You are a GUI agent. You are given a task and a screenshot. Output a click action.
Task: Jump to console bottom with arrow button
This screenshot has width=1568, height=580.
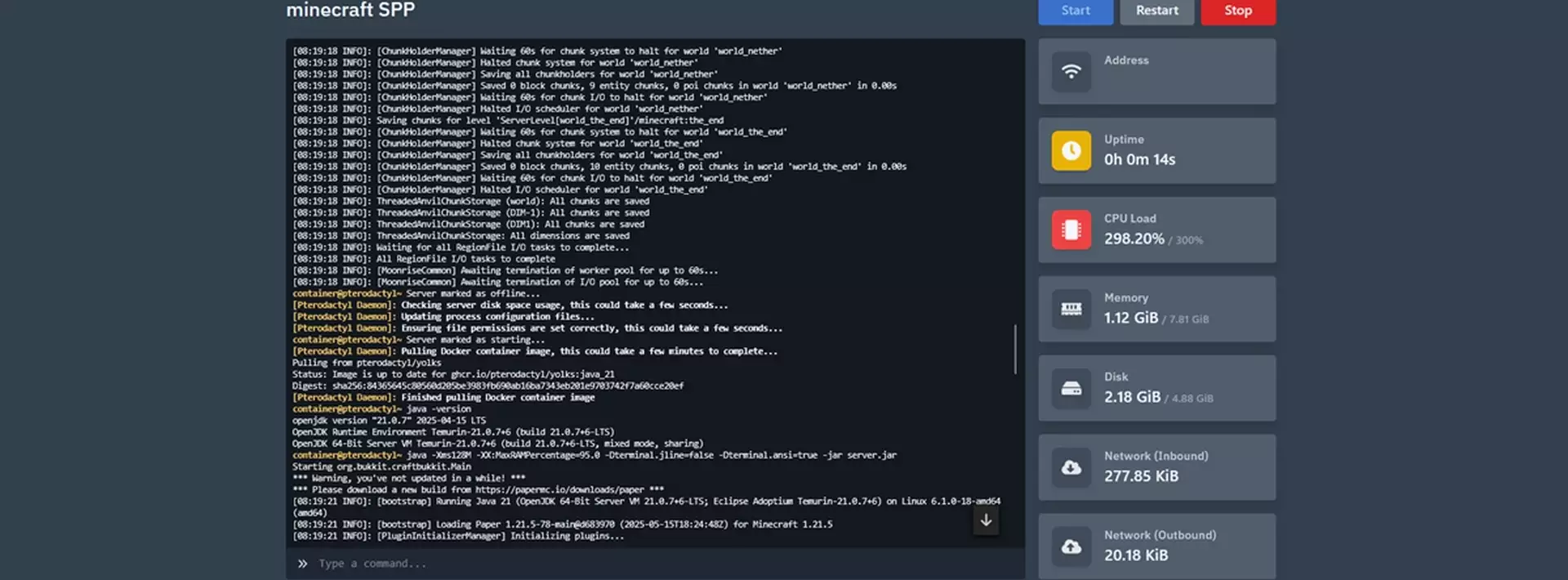point(986,520)
